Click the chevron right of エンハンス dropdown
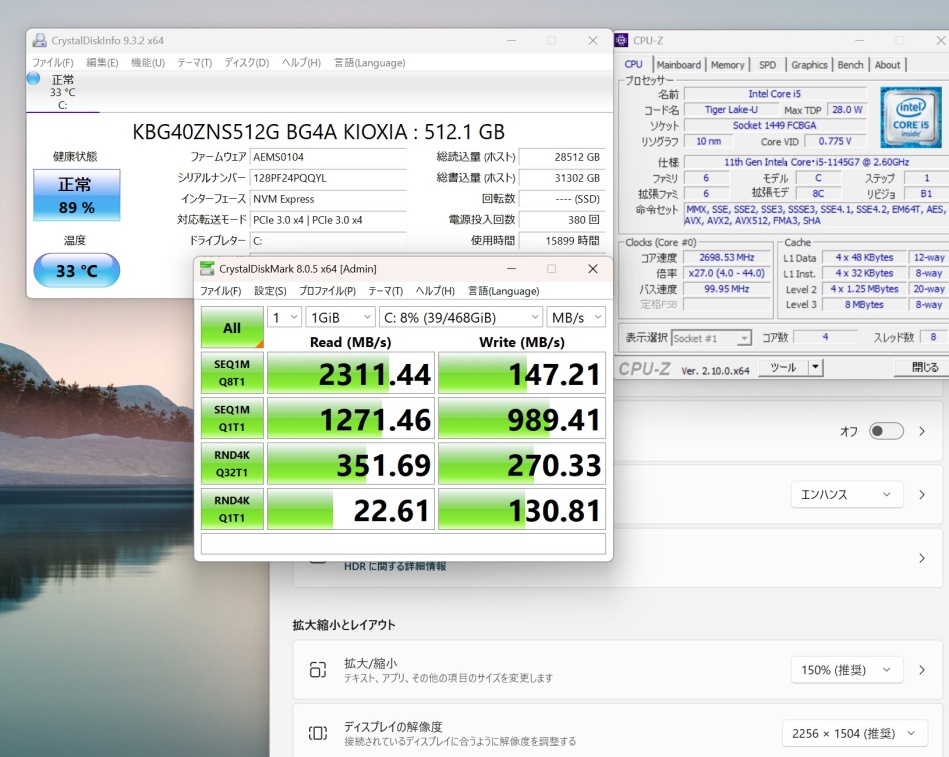 point(922,494)
